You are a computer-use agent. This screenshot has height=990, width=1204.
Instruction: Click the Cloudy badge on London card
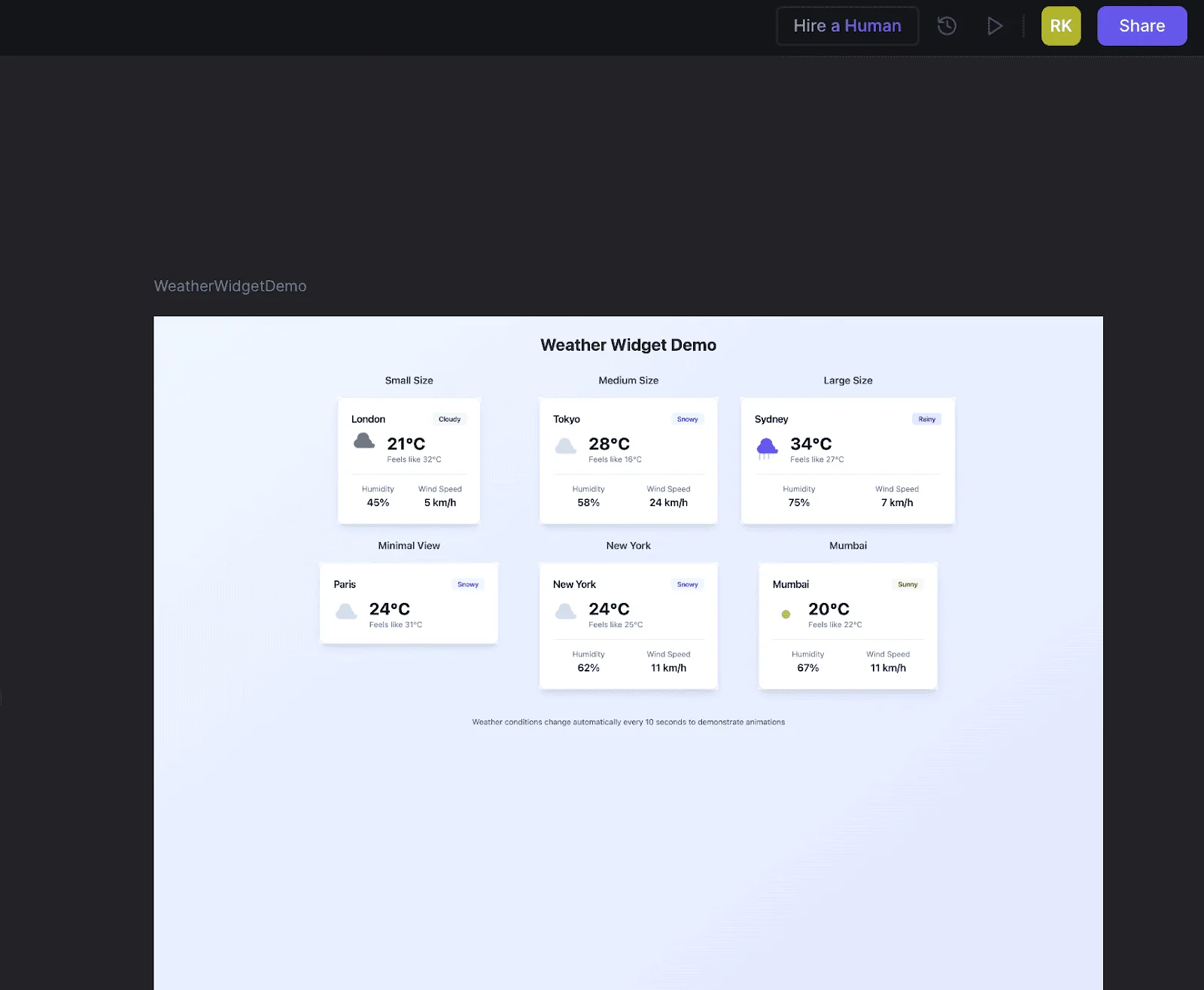pos(449,419)
